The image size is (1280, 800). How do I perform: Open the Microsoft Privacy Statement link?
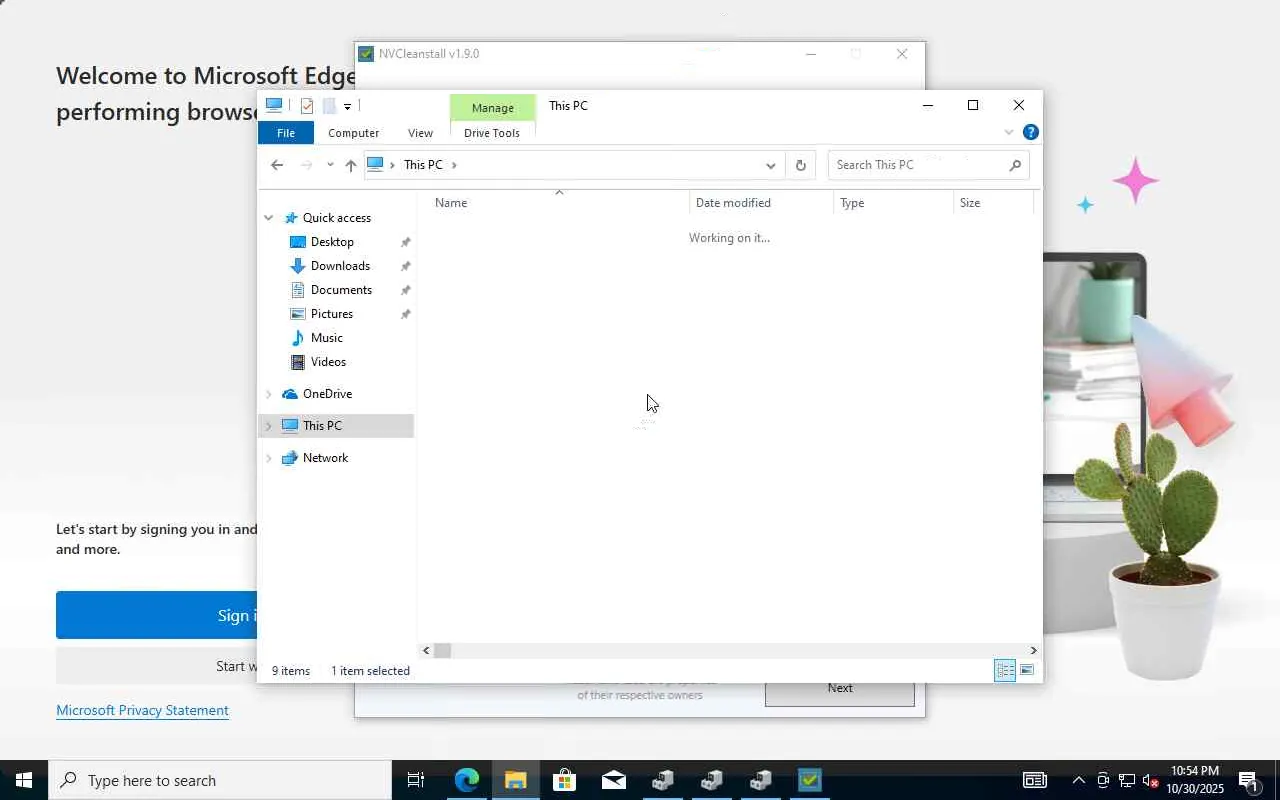(142, 711)
